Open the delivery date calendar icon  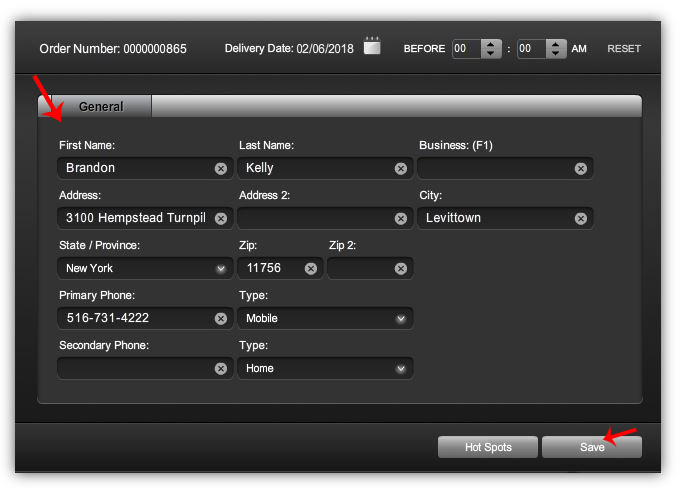point(372,46)
